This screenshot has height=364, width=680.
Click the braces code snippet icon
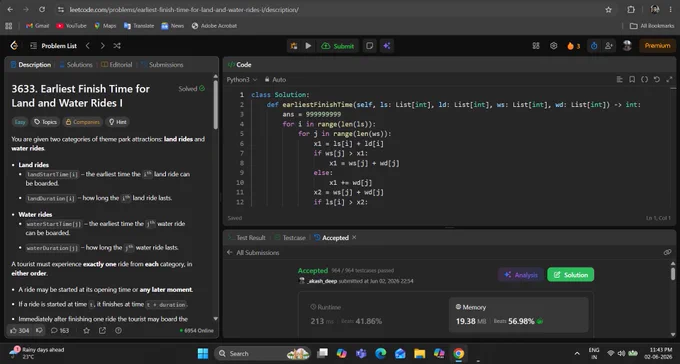[644, 79]
